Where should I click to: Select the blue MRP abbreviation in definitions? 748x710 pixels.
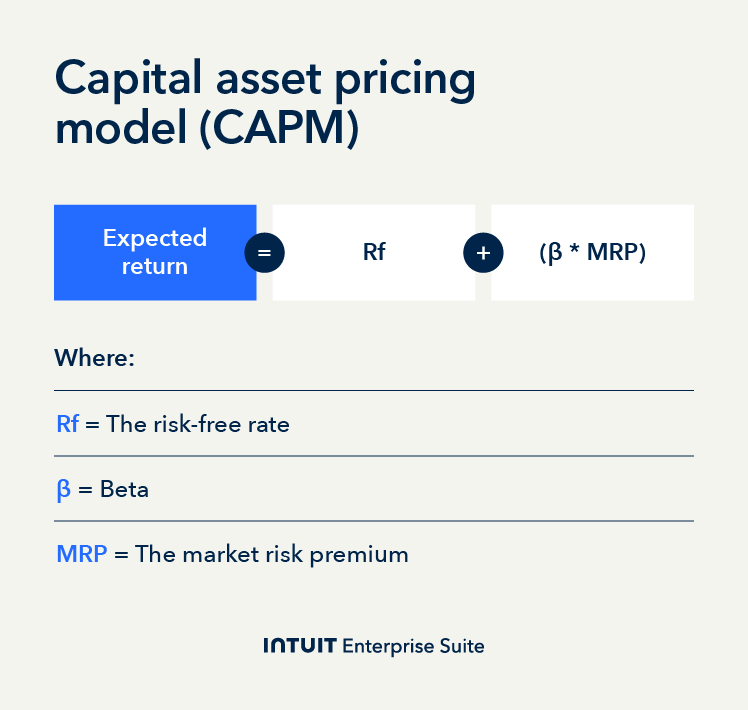(x=82, y=554)
